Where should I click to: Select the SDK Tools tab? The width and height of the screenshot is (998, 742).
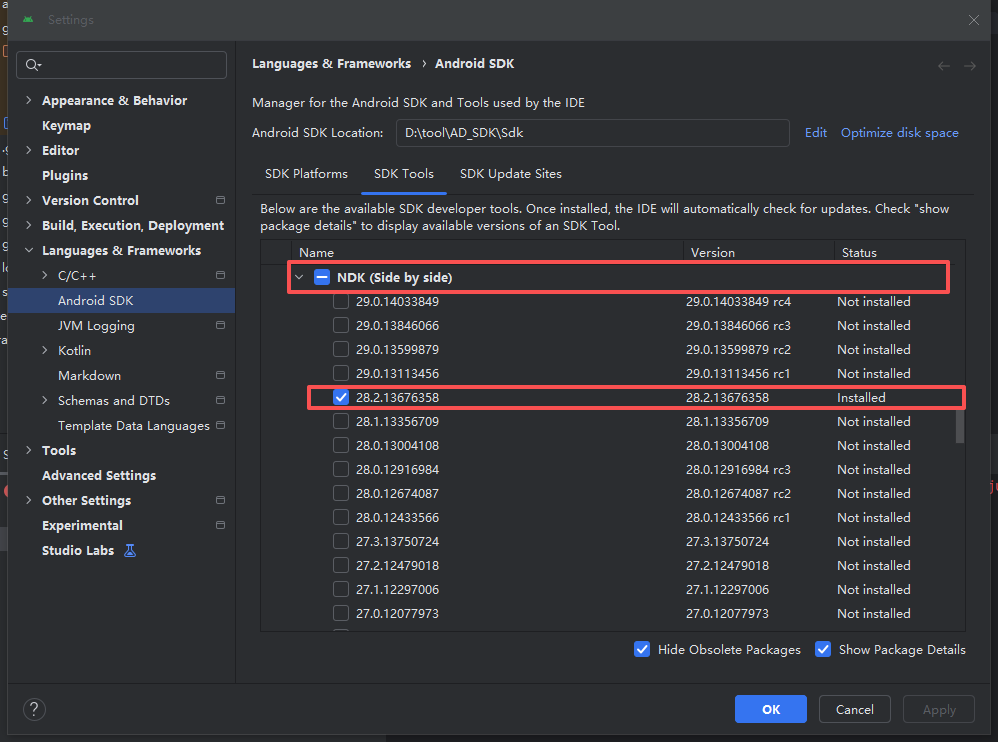click(x=404, y=174)
